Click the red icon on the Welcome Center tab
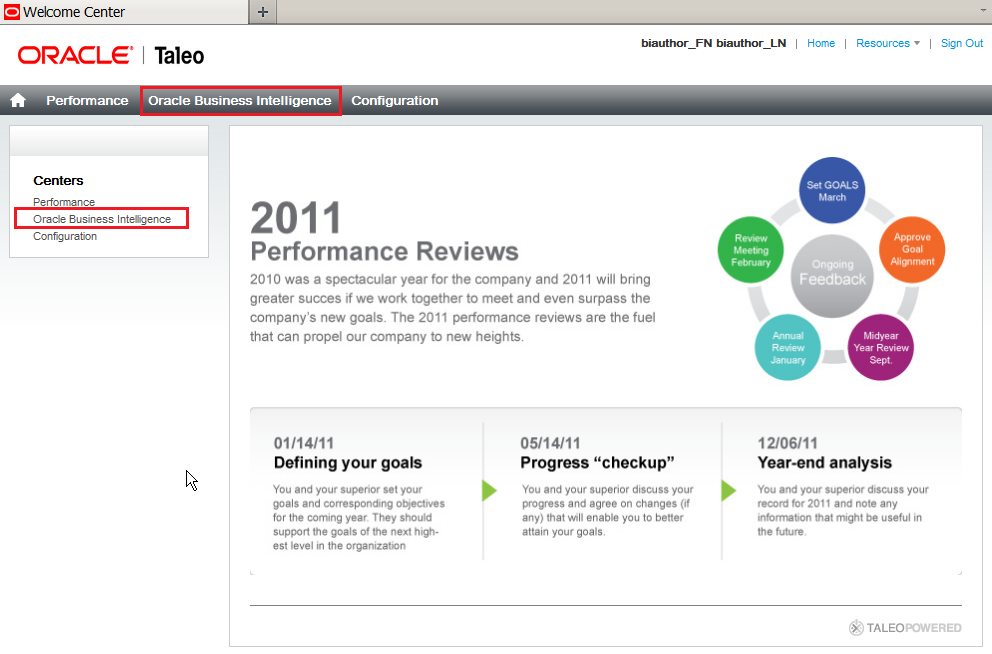The width and height of the screenshot is (992, 654). [14, 13]
